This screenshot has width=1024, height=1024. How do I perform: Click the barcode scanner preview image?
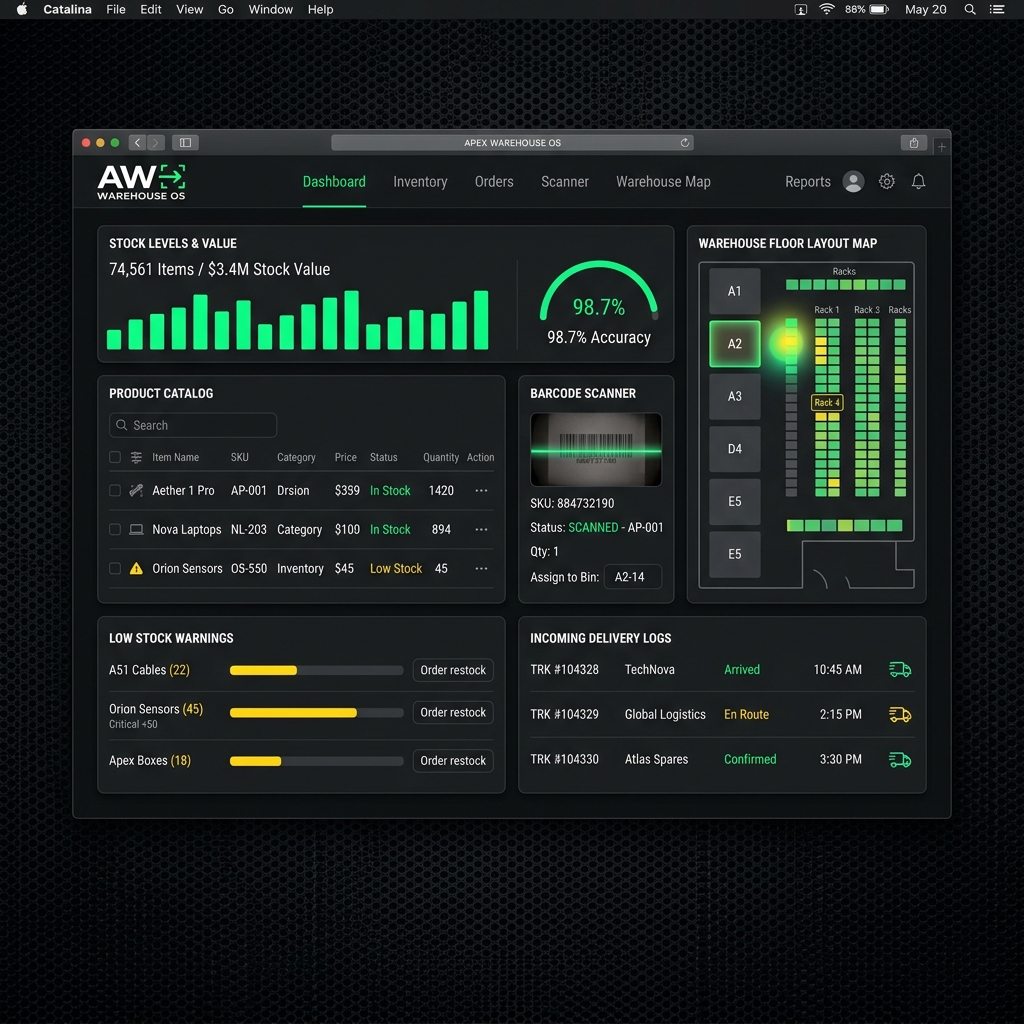[596, 449]
